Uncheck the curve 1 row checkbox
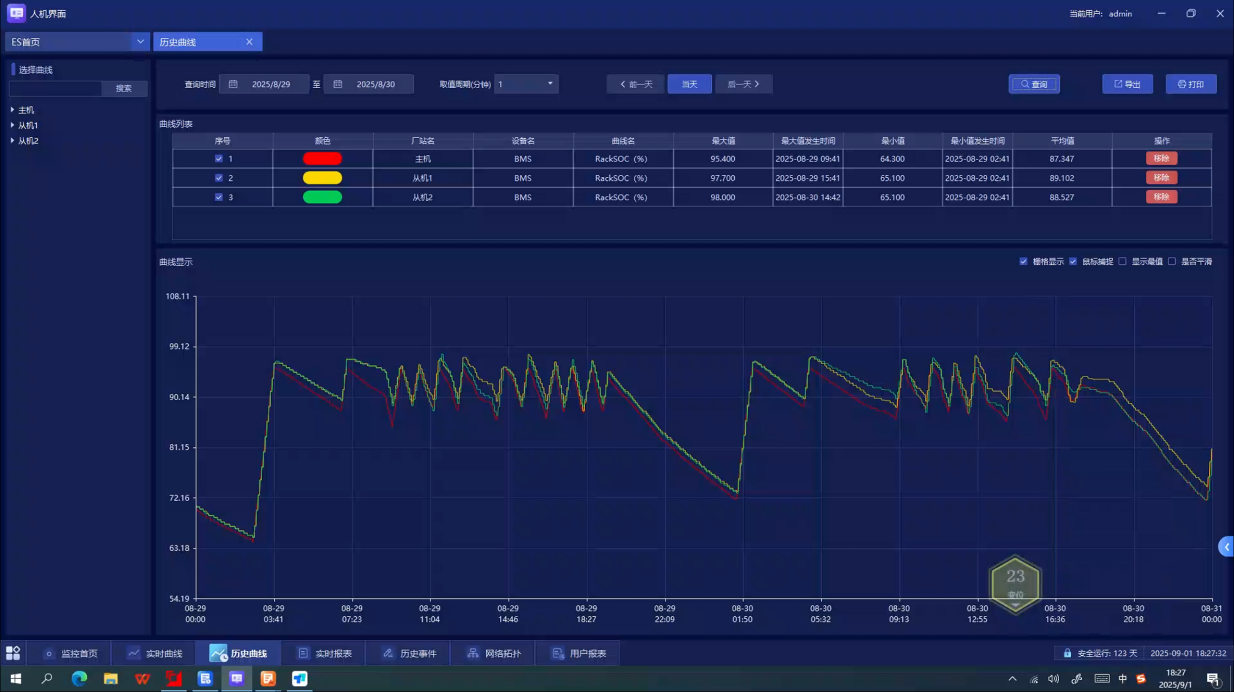The height and width of the screenshot is (692, 1234). click(219, 159)
